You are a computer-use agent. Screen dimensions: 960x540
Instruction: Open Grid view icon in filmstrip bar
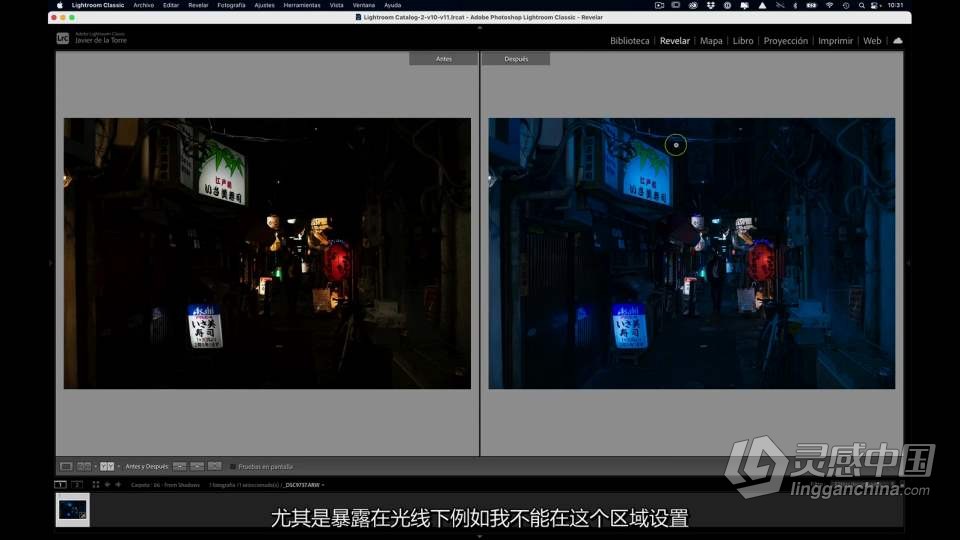(96, 484)
